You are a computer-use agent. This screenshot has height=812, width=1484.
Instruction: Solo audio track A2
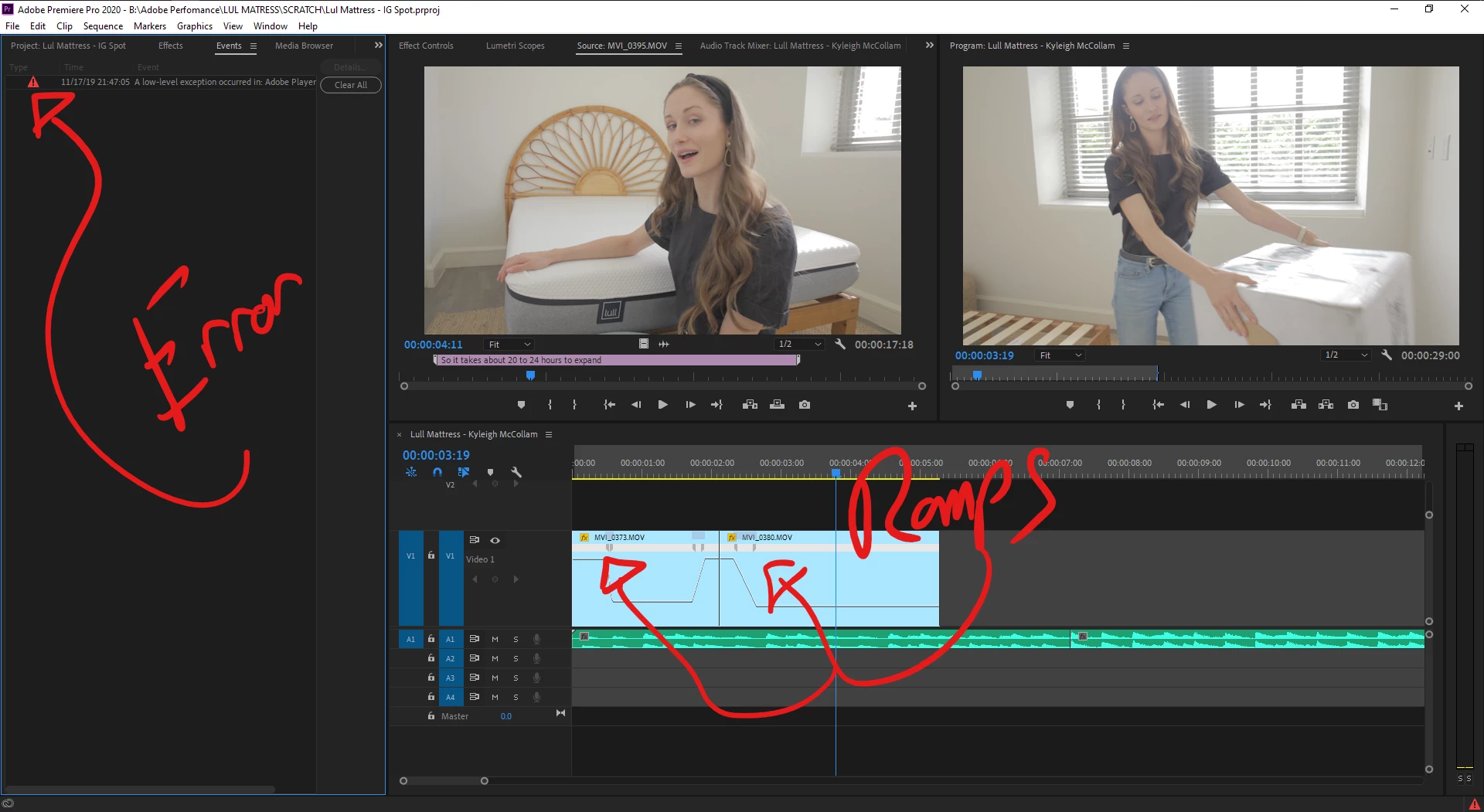[x=516, y=659]
